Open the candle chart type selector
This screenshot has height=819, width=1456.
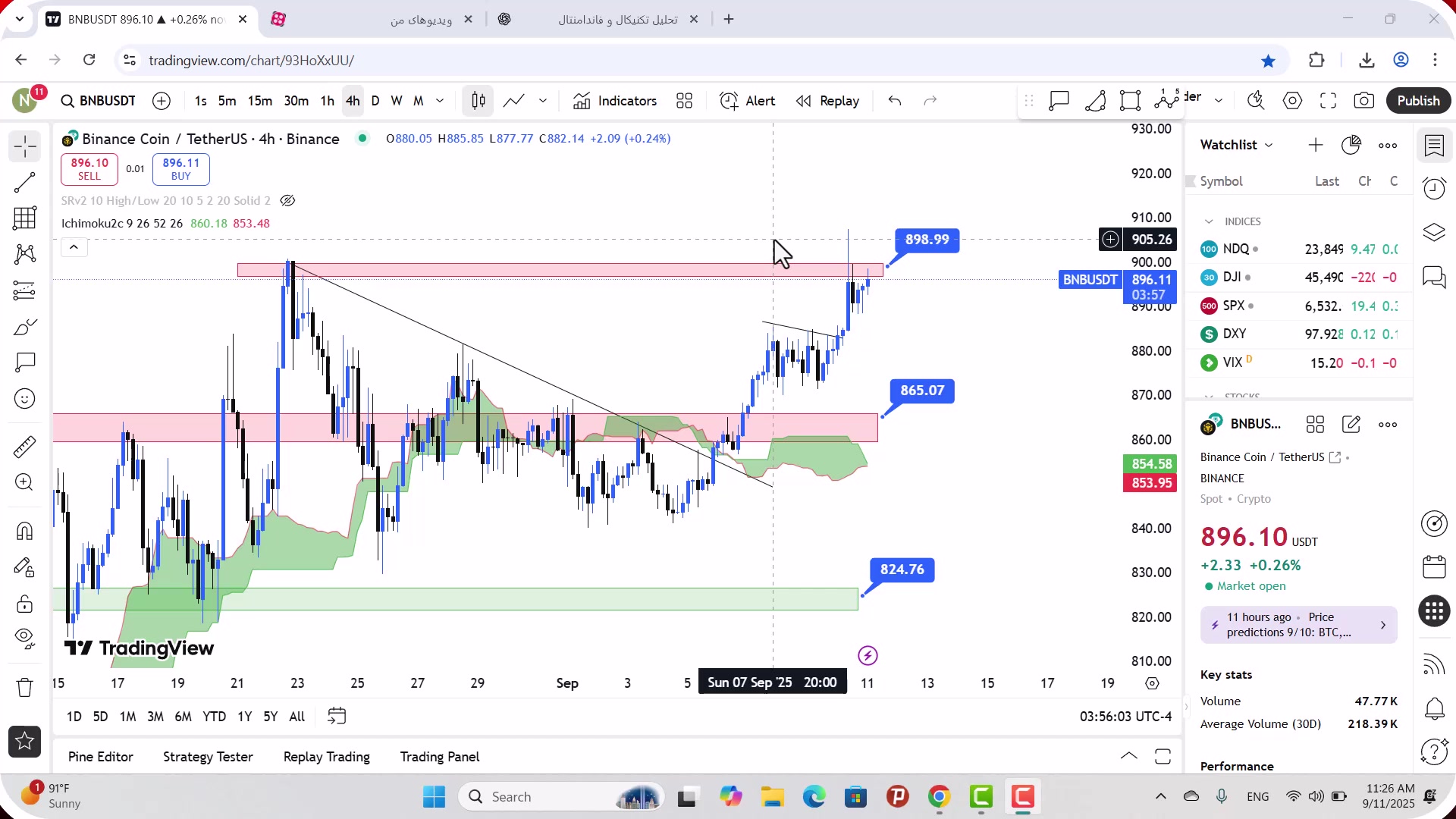pyautogui.click(x=479, y=101)
